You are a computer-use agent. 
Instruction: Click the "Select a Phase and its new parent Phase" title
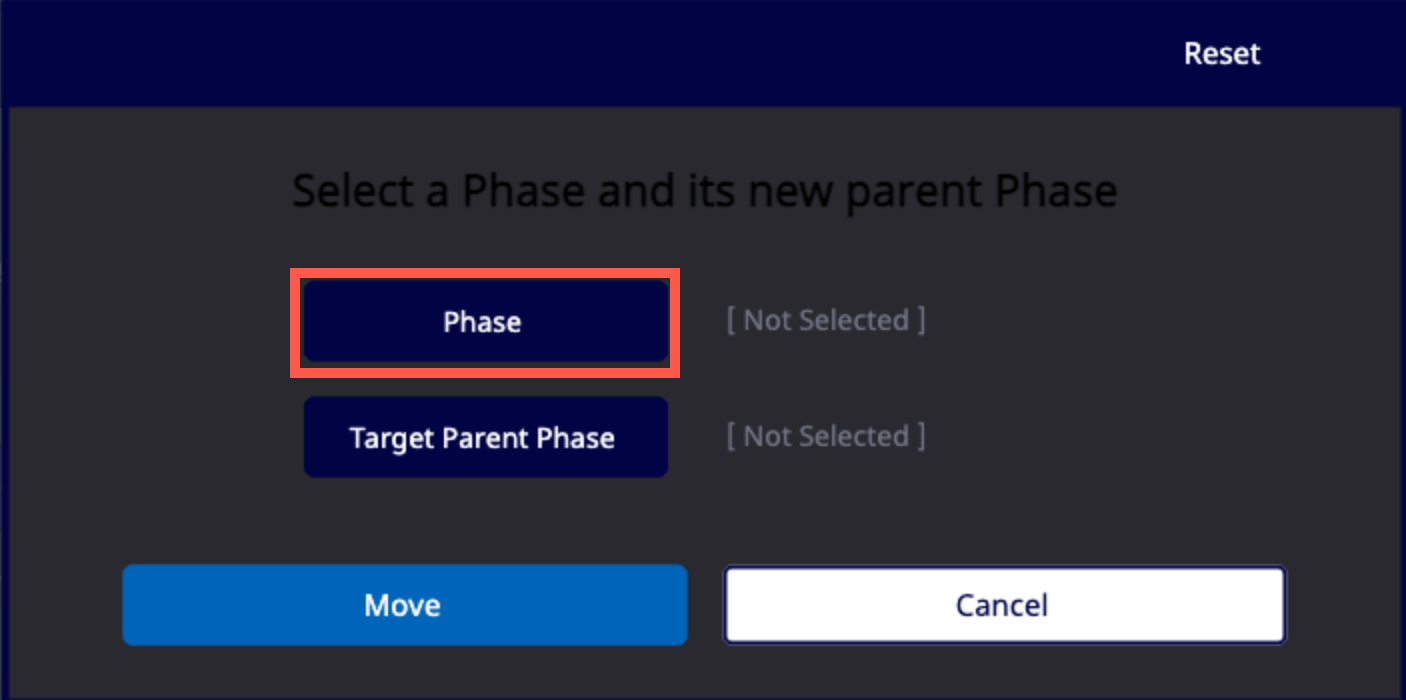click(x=704, y=190)
